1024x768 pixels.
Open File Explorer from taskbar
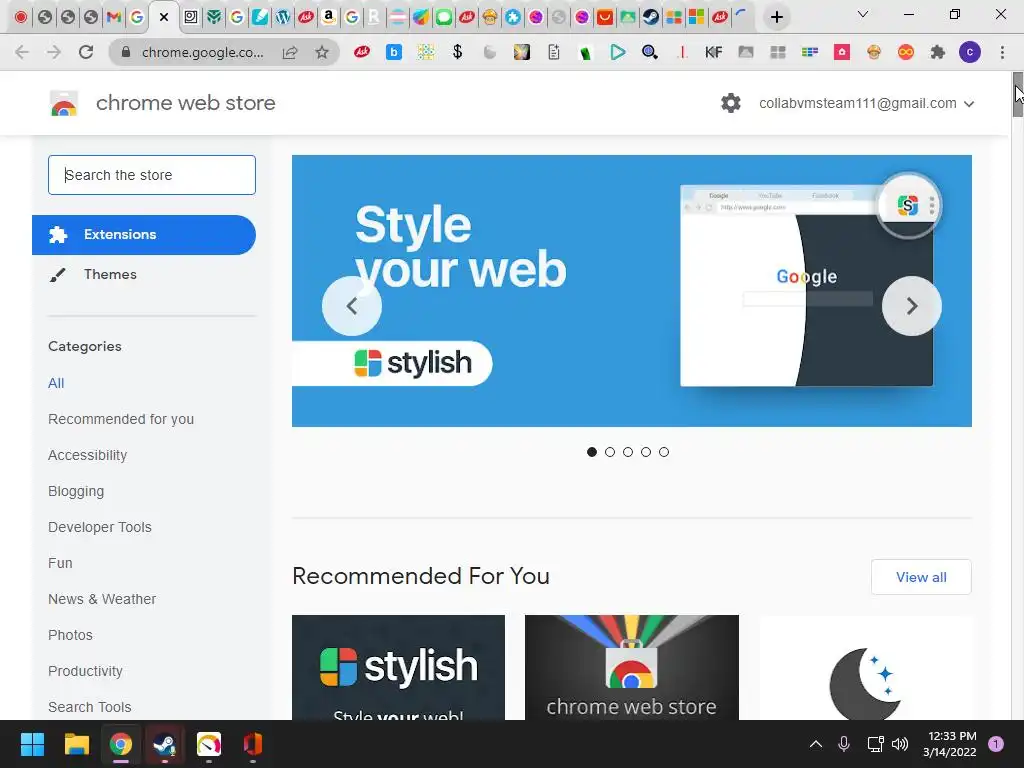[76, 744]
